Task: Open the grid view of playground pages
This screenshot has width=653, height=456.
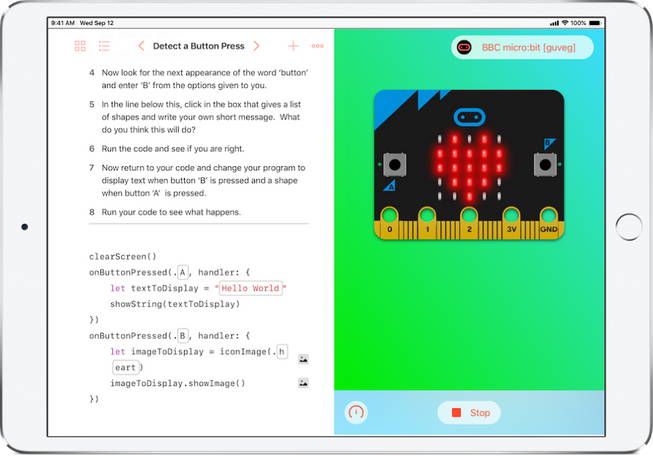Action: coord(80,46)
